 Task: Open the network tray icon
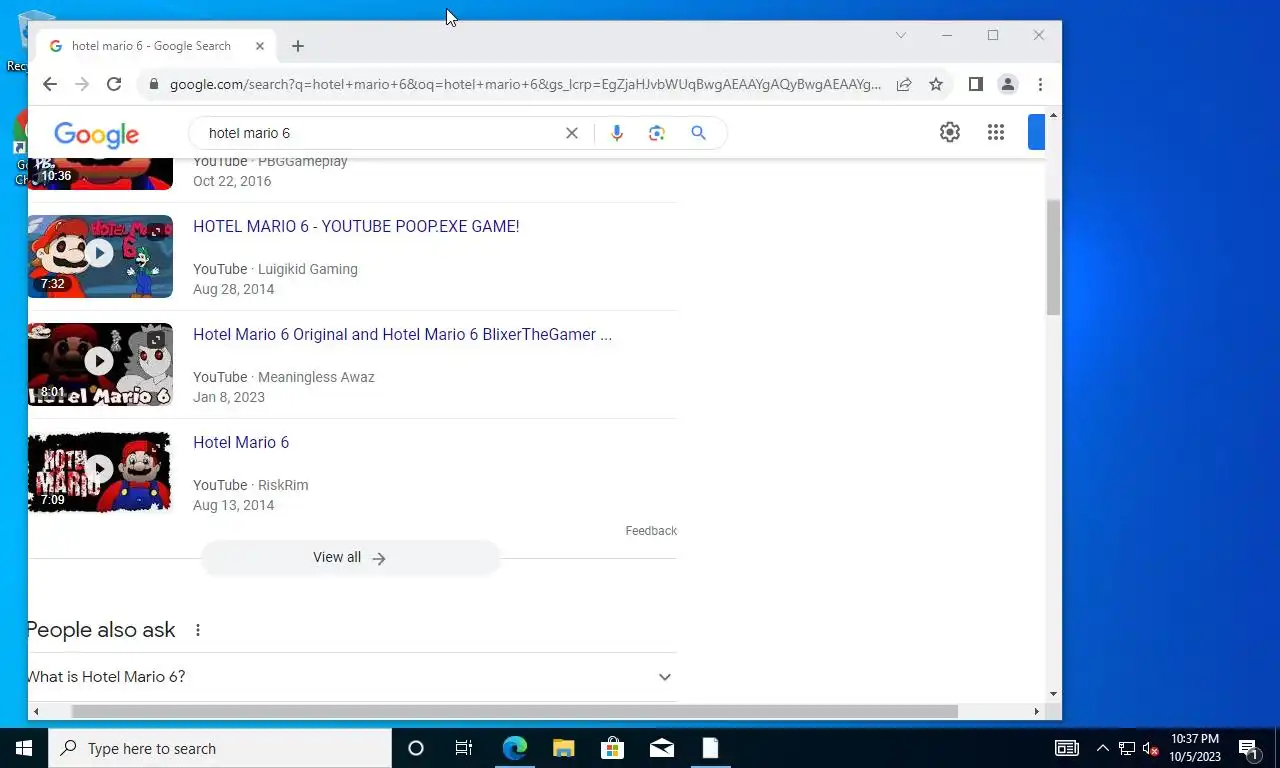point(1127,748)
